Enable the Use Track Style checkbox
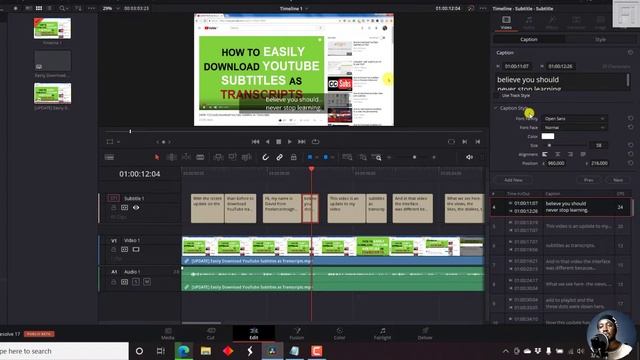The height and width of the screenshot is (360, 640). pos(497,96)
